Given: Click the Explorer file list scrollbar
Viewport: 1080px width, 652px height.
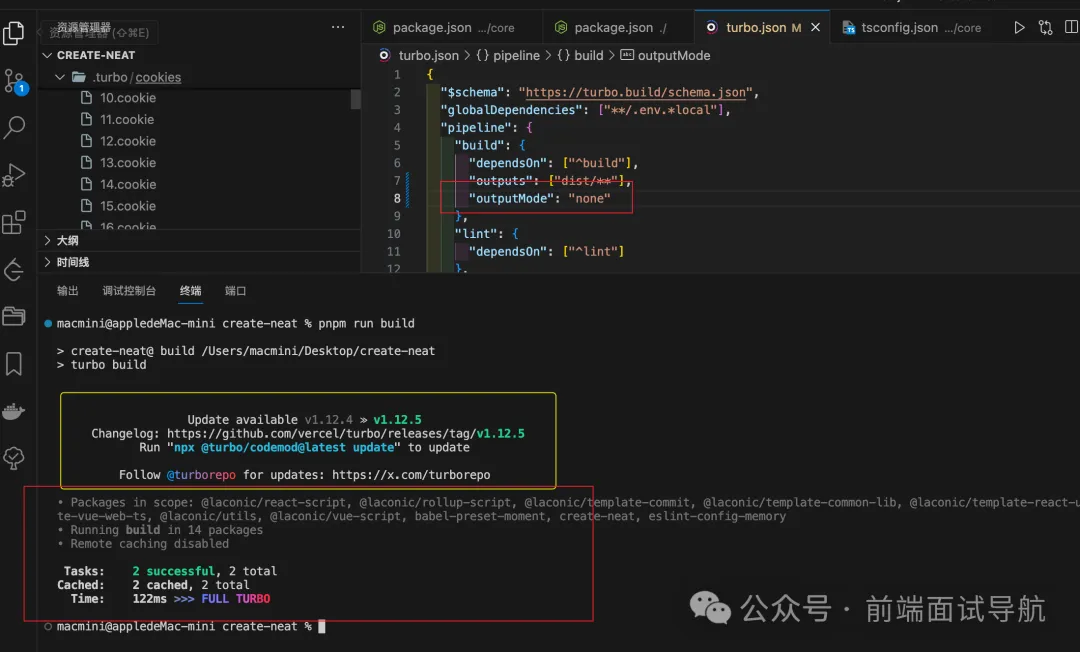Looking at the screenshot, I should pos(355,98).
